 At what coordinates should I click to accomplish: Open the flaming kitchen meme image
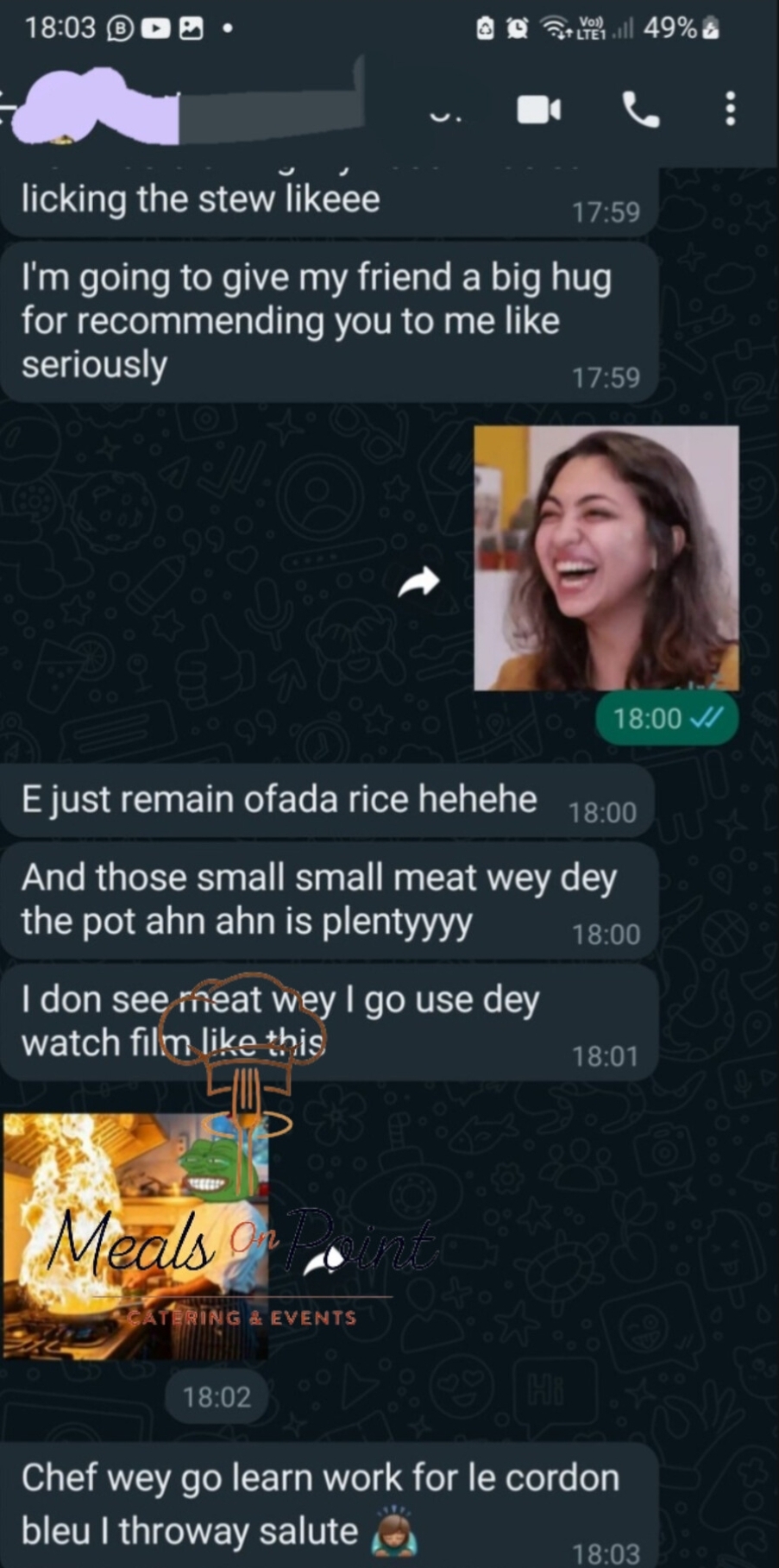135,1236
